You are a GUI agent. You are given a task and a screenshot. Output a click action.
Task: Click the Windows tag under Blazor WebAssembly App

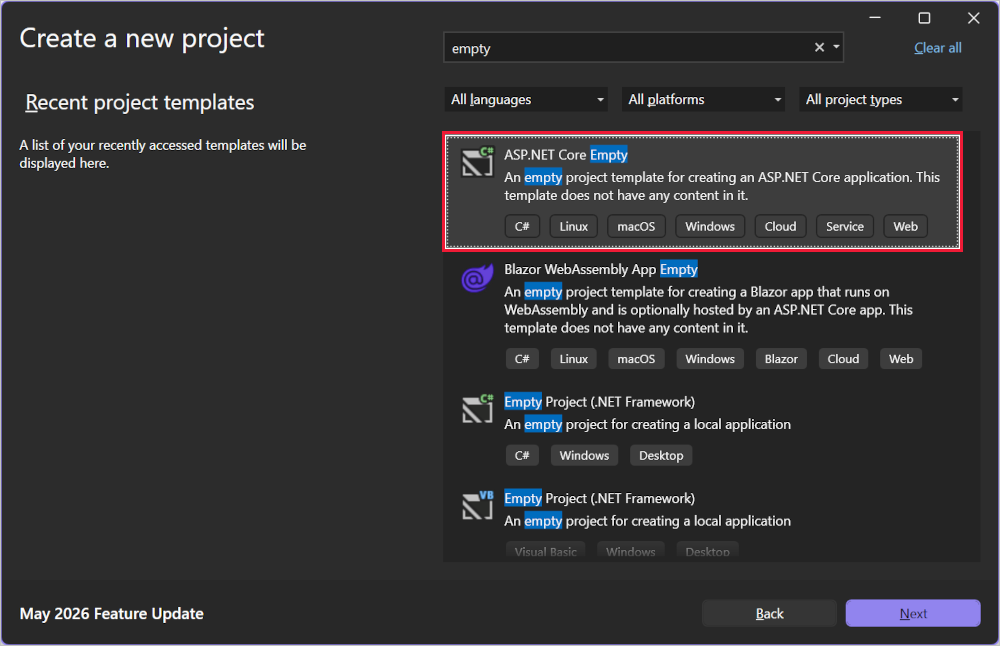click(710, 359)
